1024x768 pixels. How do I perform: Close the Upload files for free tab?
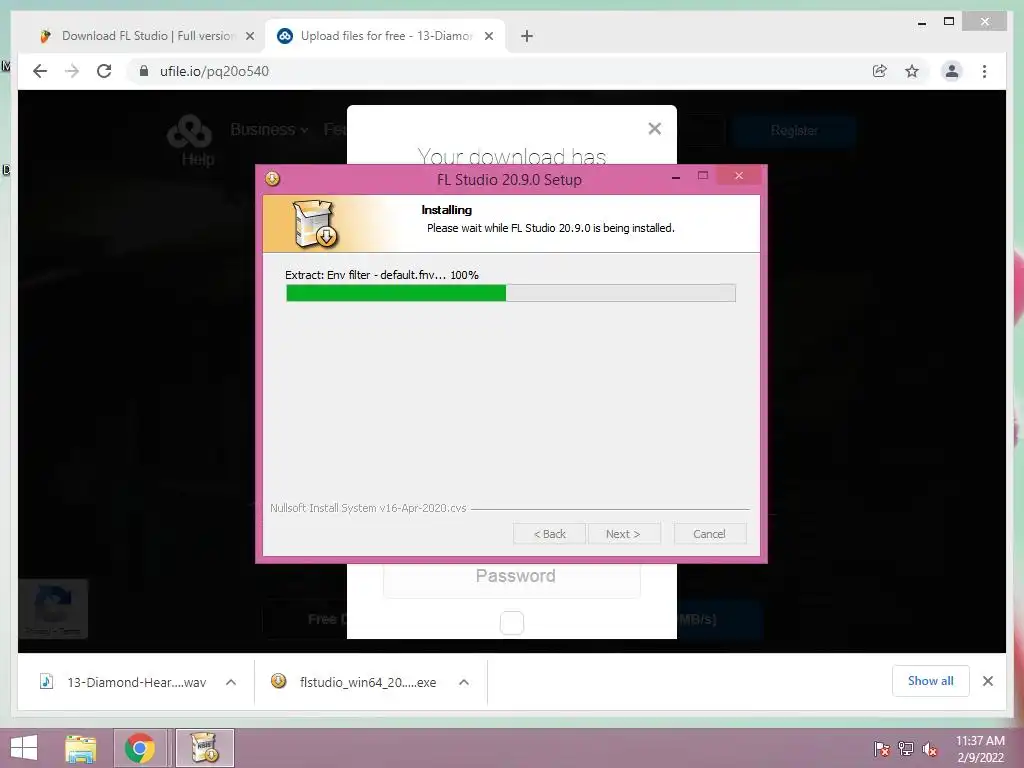point(488,37)
